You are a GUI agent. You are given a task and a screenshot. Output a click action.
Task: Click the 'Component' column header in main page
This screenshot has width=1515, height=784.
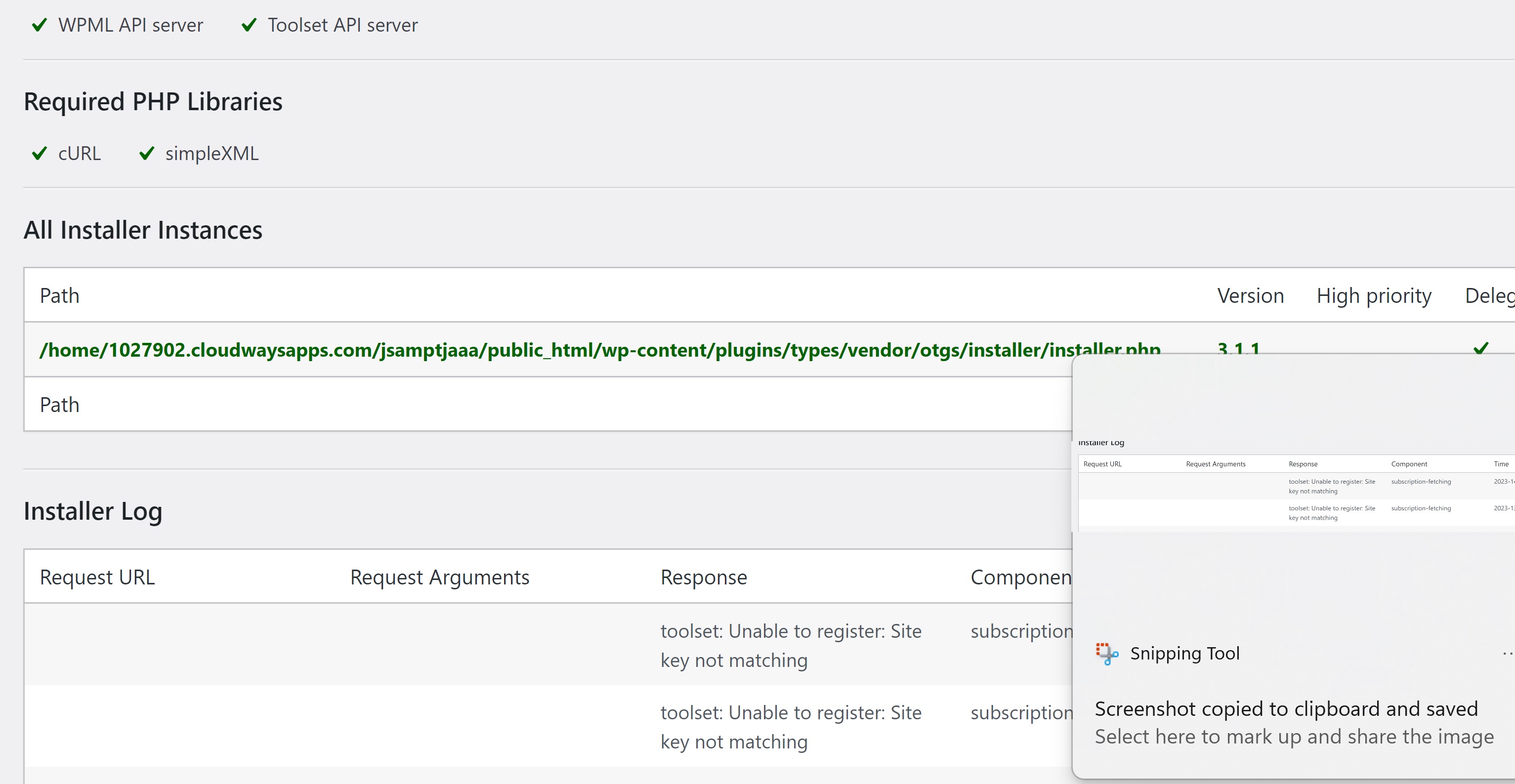click(1021, 578)
